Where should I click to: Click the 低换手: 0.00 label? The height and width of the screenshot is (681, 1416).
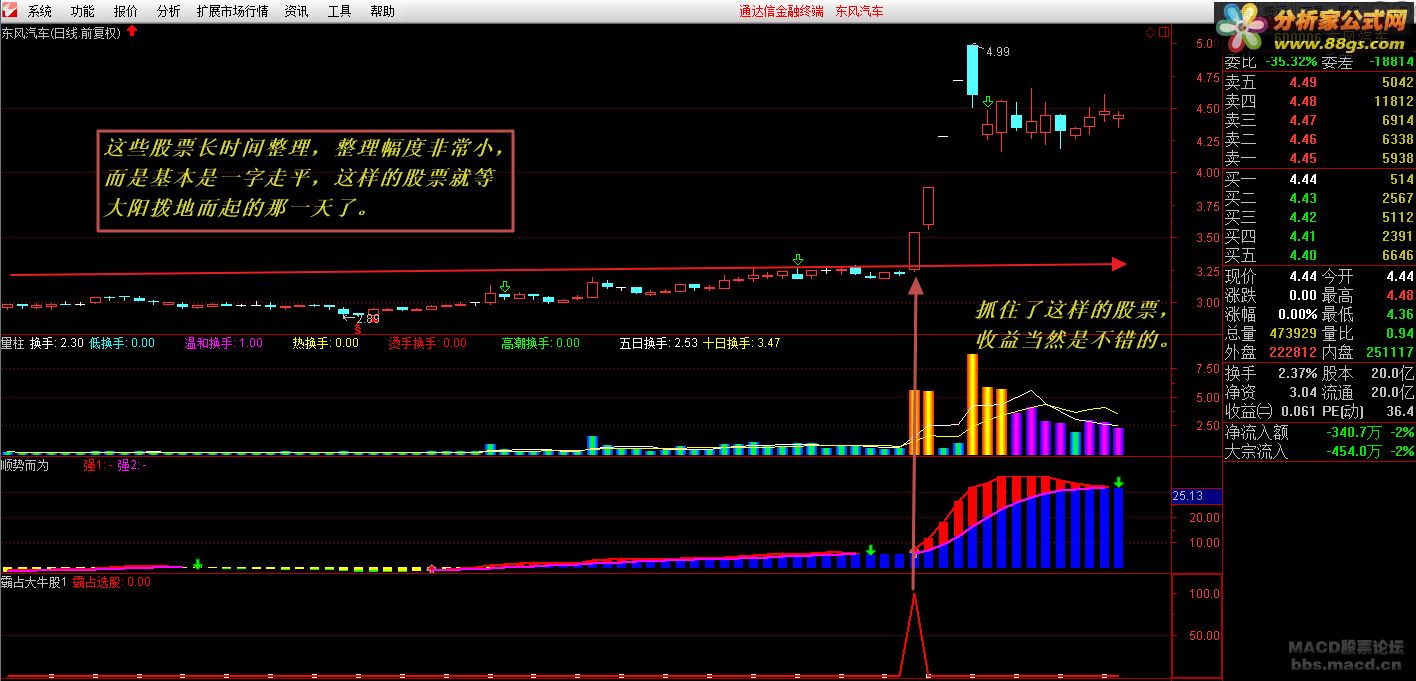pos(122,343)
